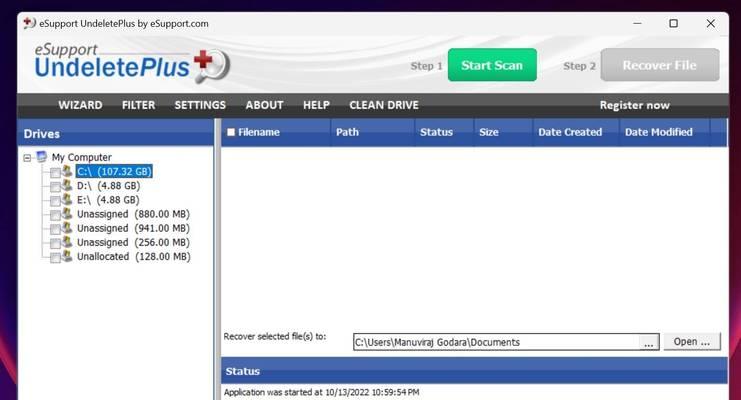
Task: Toggle the select-all Filename checkbox
Action: pos(231,132)
